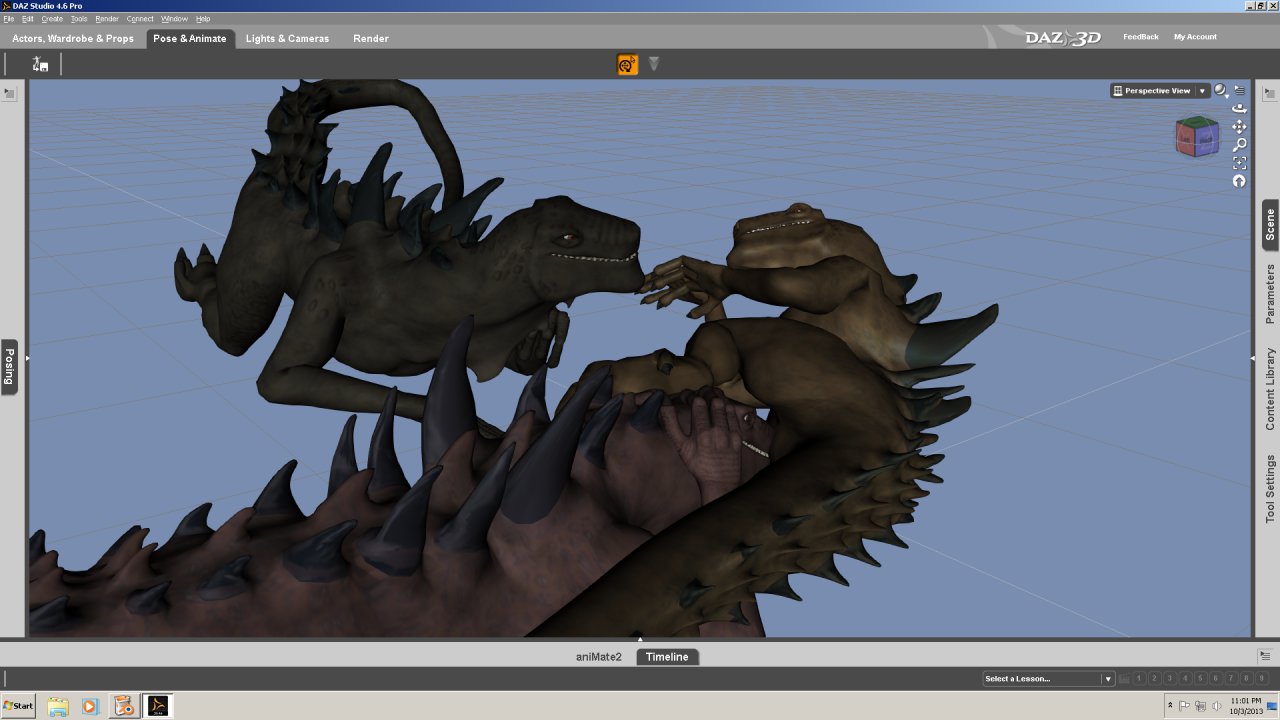This screenshot has width=1280, height=720.
Task: Click the orbit camera control icon
Action: click(1239, 108)
